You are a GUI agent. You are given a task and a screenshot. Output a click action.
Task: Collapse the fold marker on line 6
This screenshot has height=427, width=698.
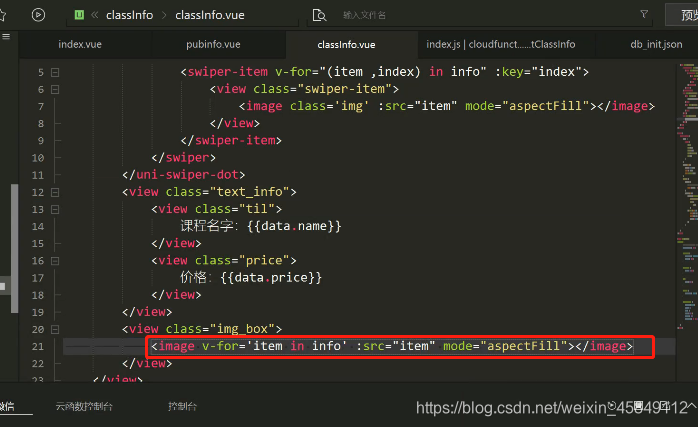[55, 89]
